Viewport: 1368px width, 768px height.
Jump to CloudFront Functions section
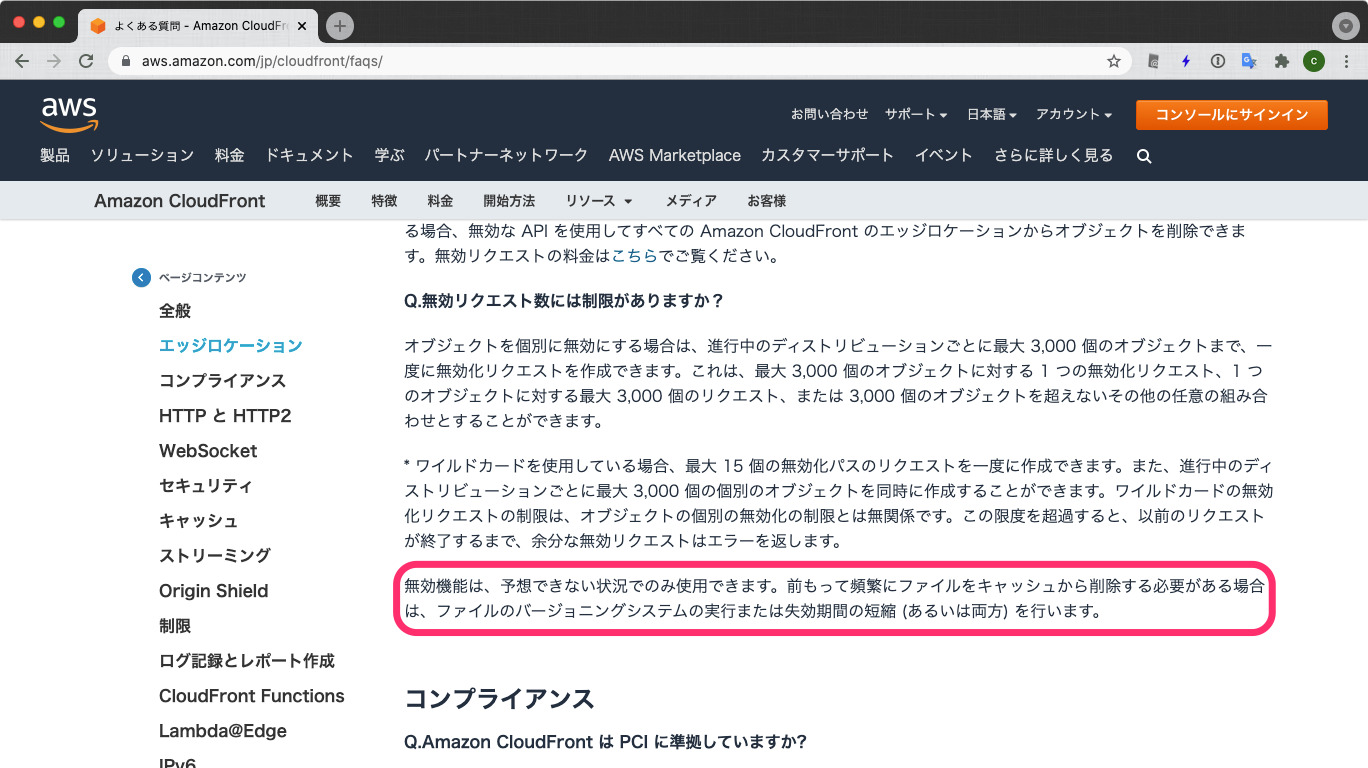click(x=252, y=696)
